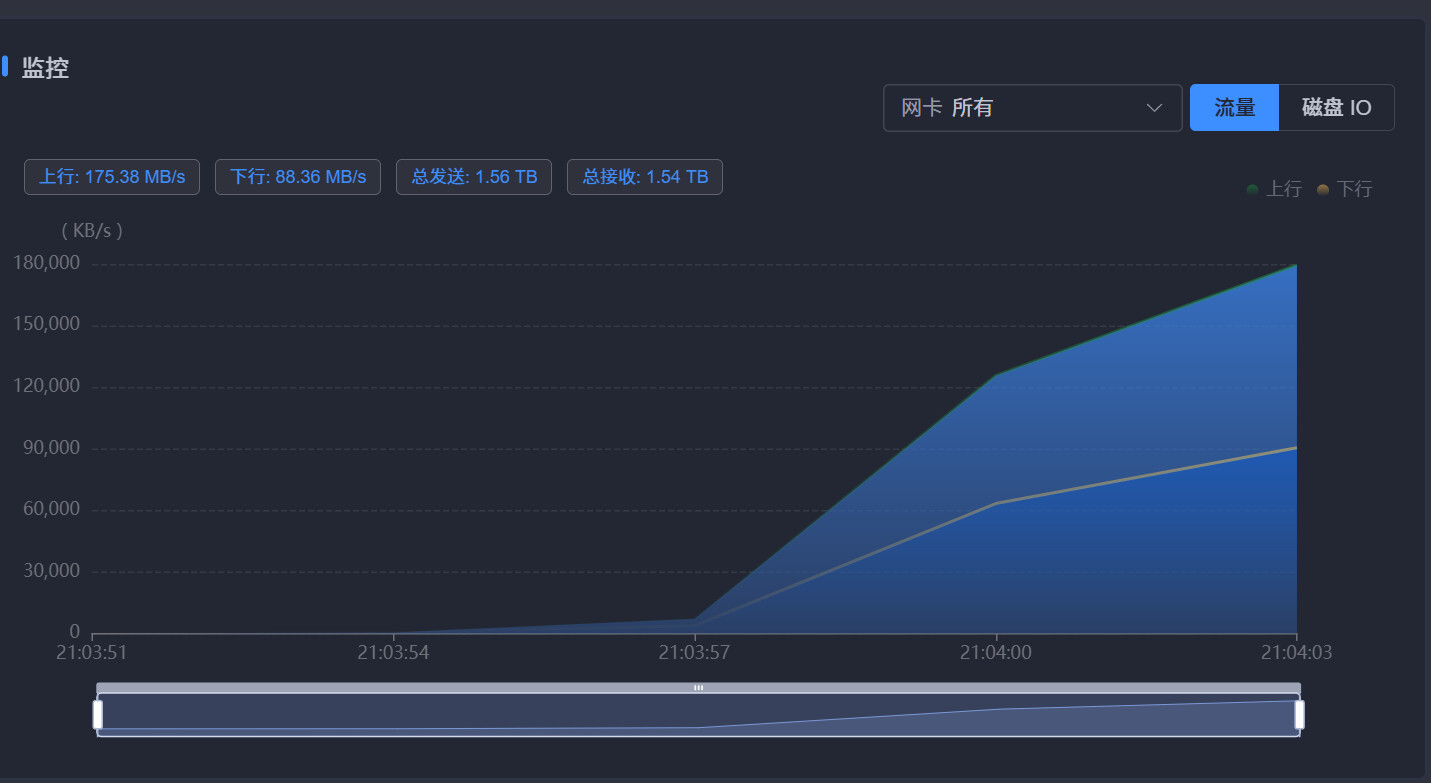
Task: Click the 监控 section title
Action: [x=45, y=68]
